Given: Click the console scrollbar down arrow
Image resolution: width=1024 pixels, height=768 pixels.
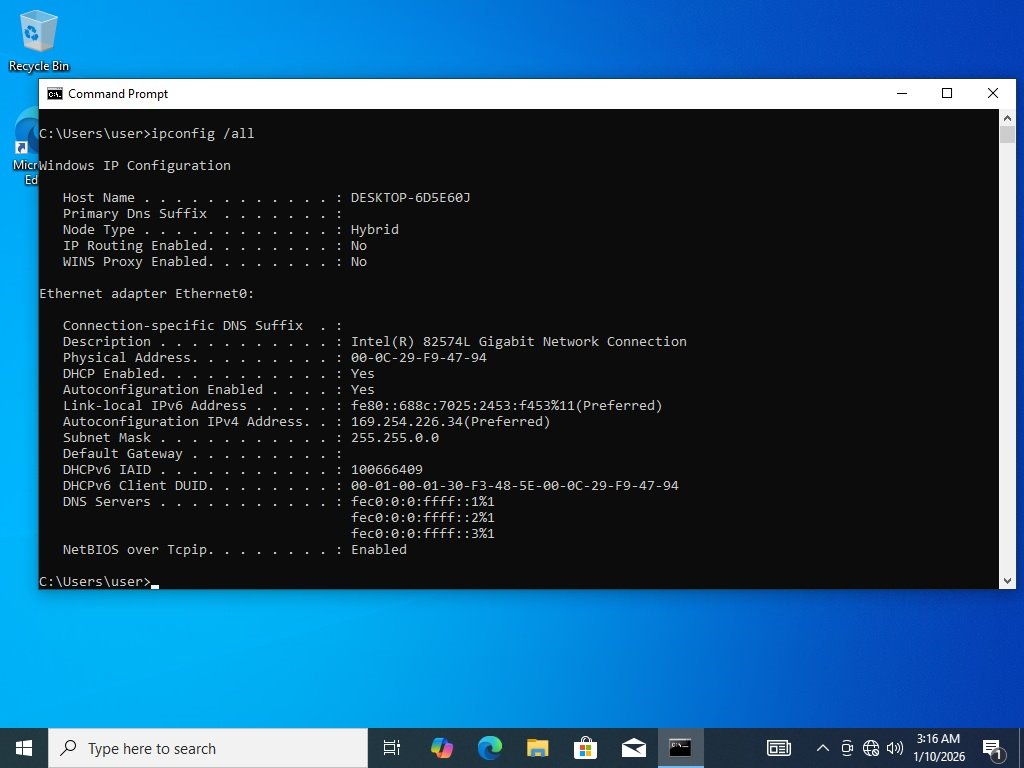Looking at the screenshot, I should pyautogui.click(x=1007, y=580).
